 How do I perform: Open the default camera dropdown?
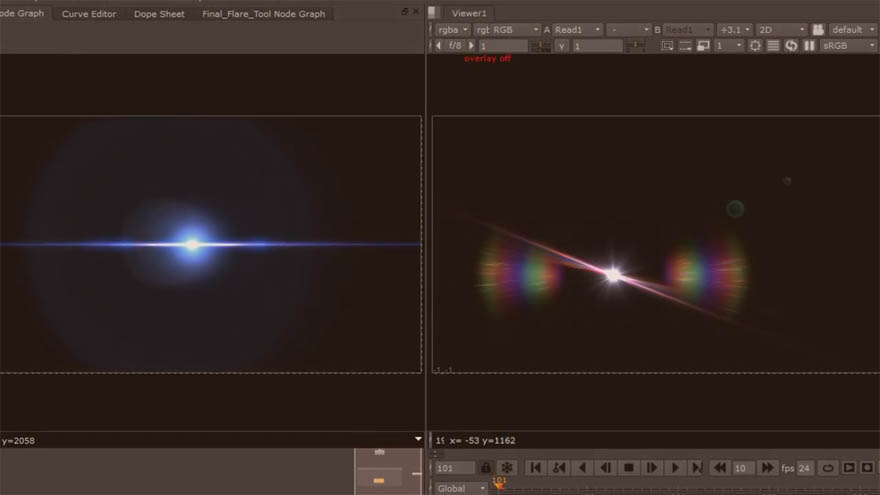coord(853,30)
